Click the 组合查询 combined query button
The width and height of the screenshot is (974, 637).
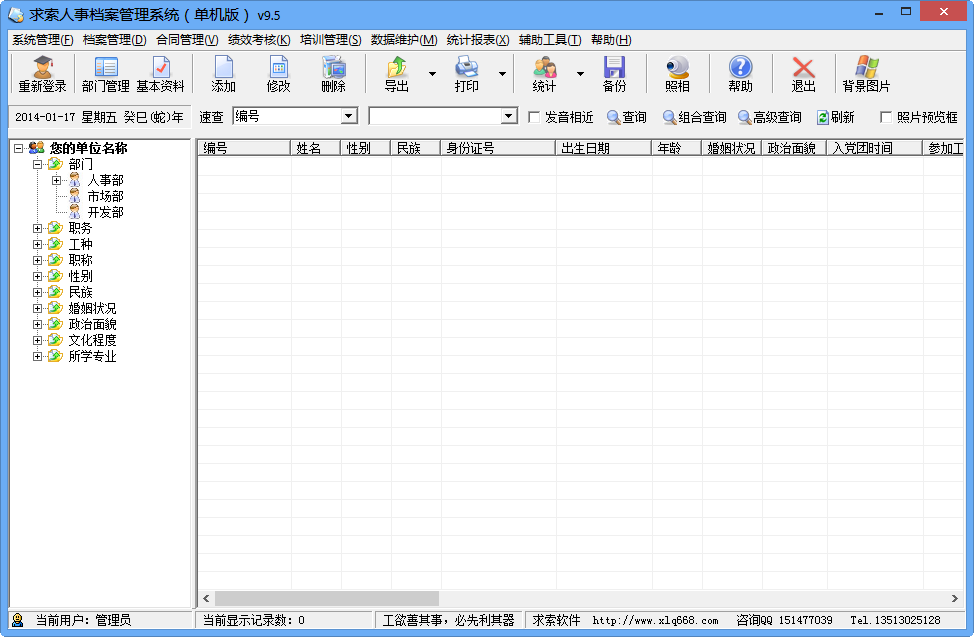pos(694,117)
